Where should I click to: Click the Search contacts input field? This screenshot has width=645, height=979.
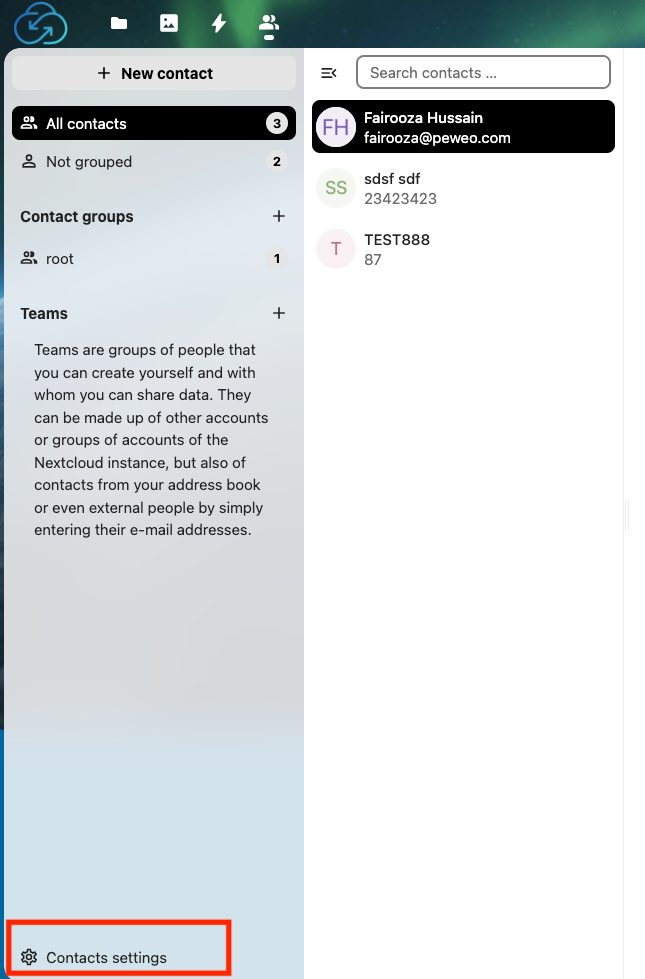(x=483, y=72)
